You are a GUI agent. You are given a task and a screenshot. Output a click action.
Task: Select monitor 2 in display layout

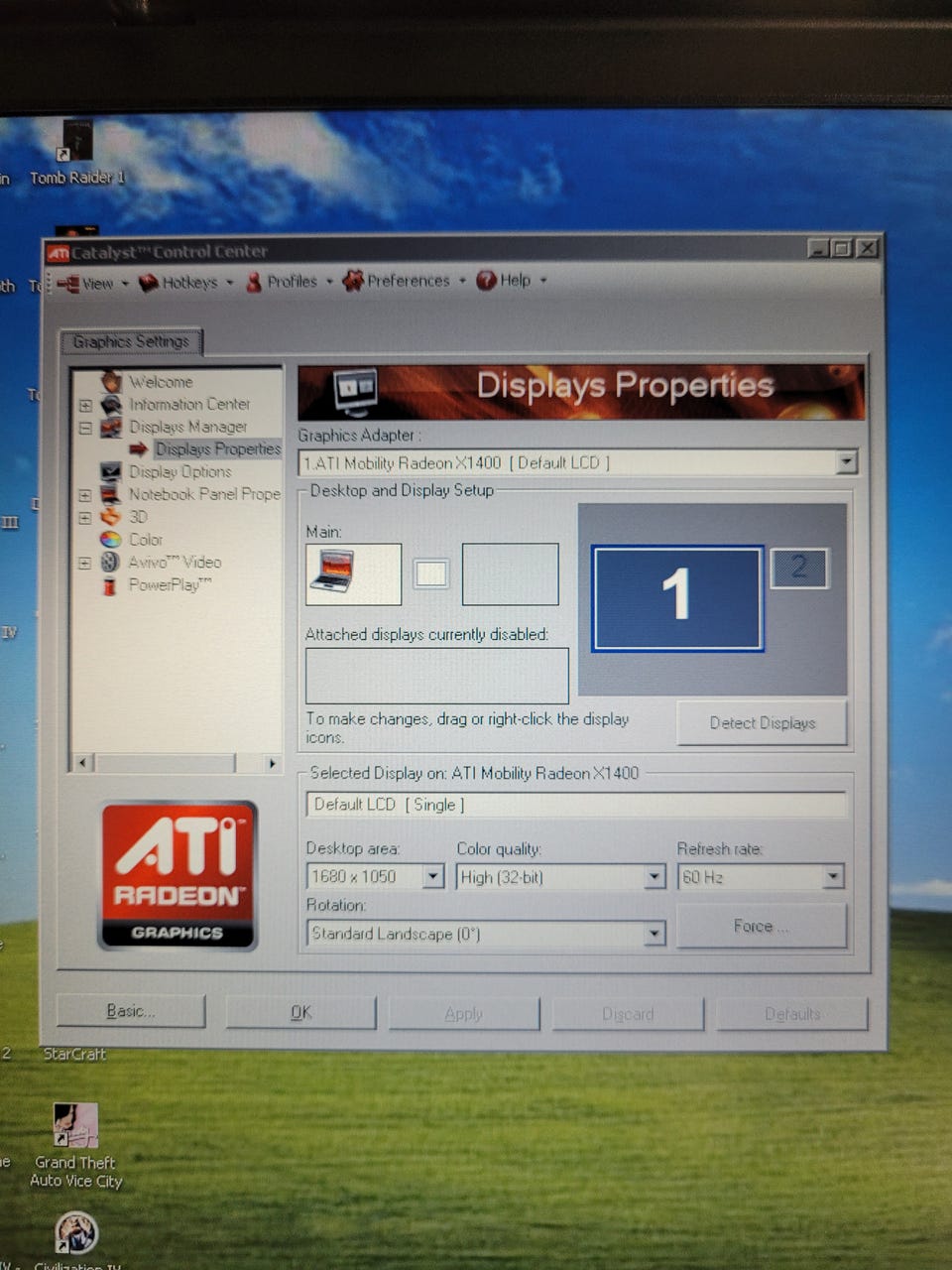[x=799, y=568]
